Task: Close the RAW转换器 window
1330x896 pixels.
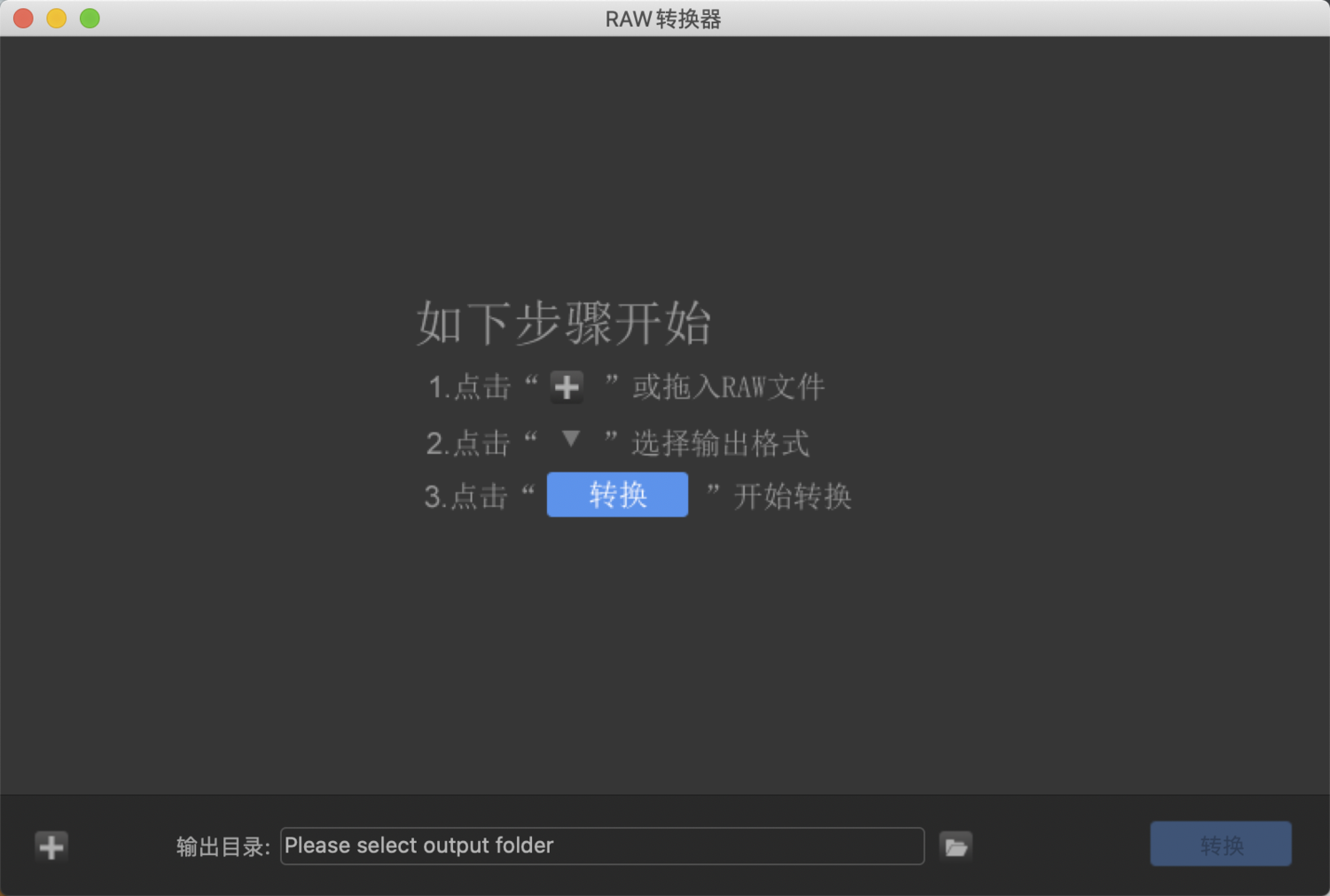Action: tap(24, 18)
